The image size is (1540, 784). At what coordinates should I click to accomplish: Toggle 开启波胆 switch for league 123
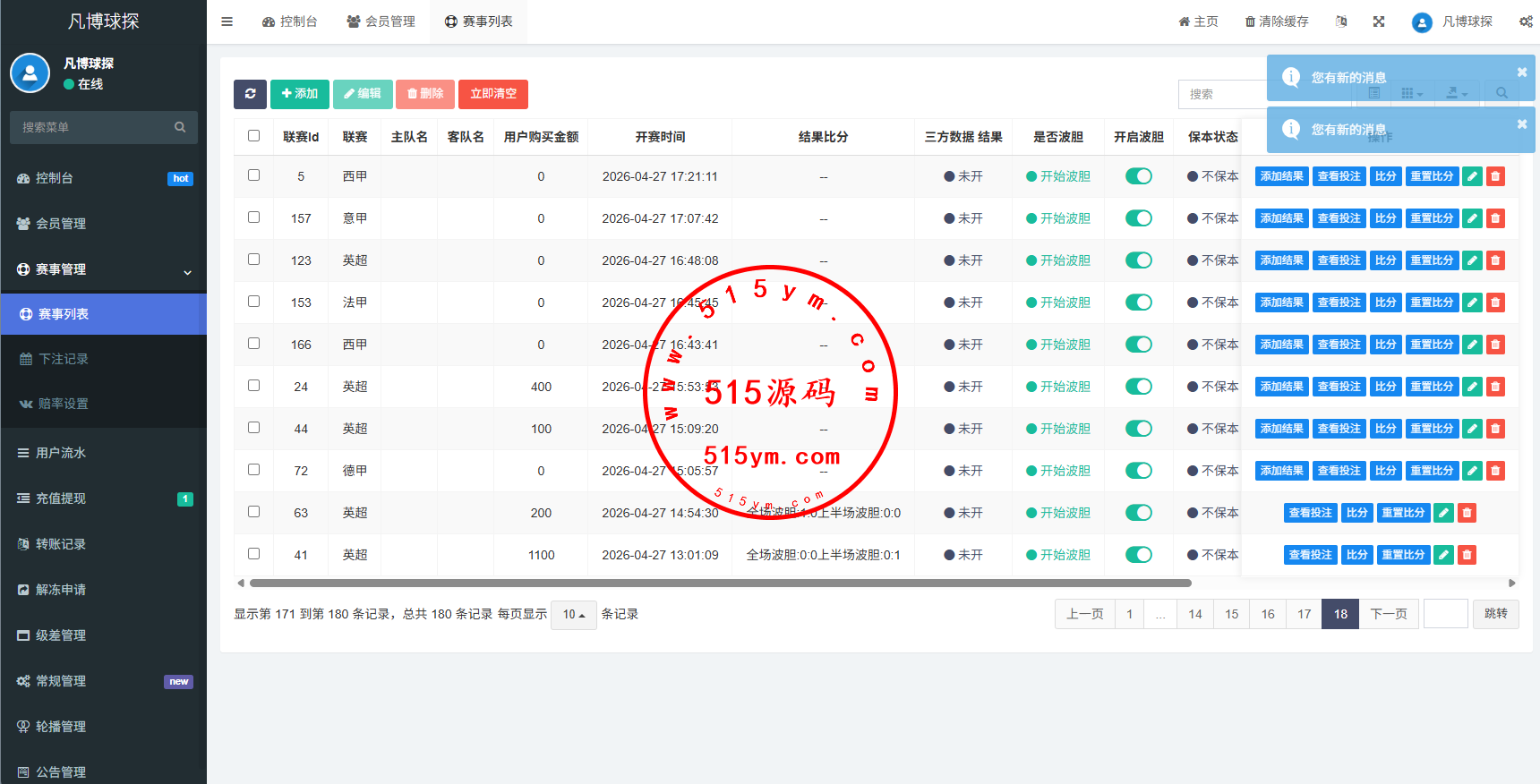1138,260
